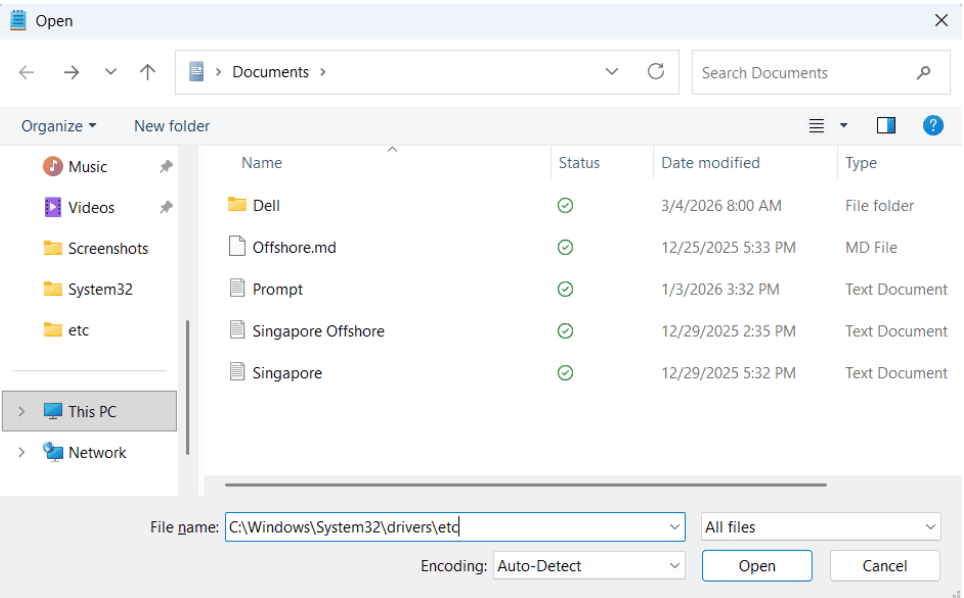964x598 pixels.
Task: Select This PC in the sidebar
Action: tap(92, 411)
